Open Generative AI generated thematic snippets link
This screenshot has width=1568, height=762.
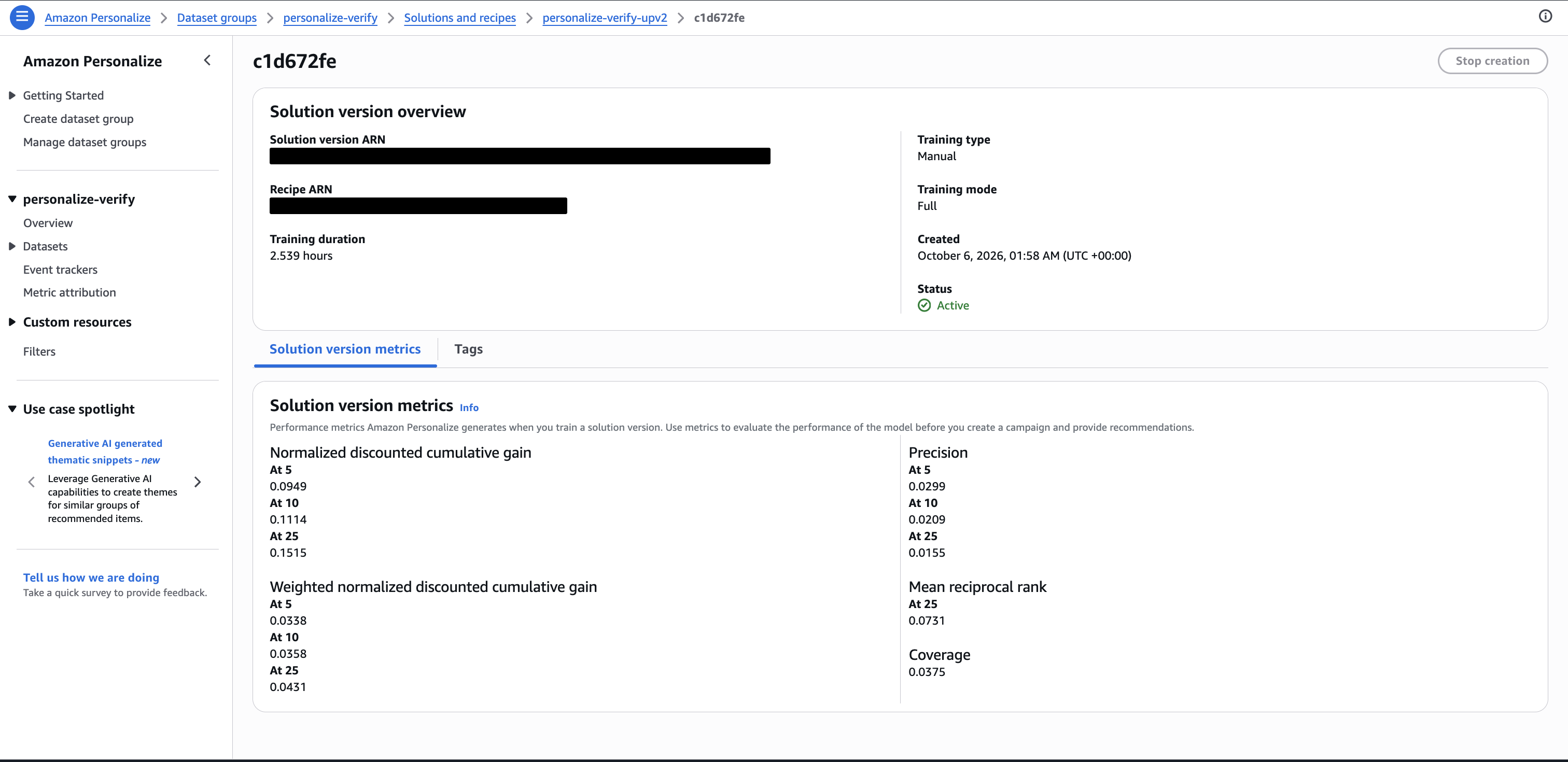click(105, 451)
